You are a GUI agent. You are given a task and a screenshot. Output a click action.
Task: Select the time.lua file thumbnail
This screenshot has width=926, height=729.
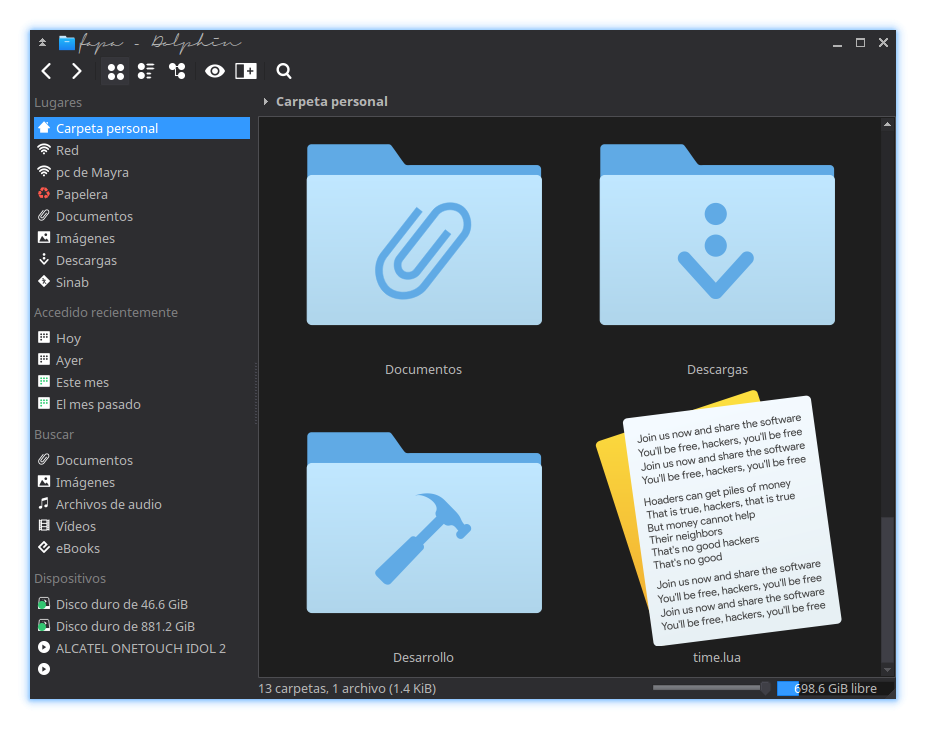coord(718,518)
